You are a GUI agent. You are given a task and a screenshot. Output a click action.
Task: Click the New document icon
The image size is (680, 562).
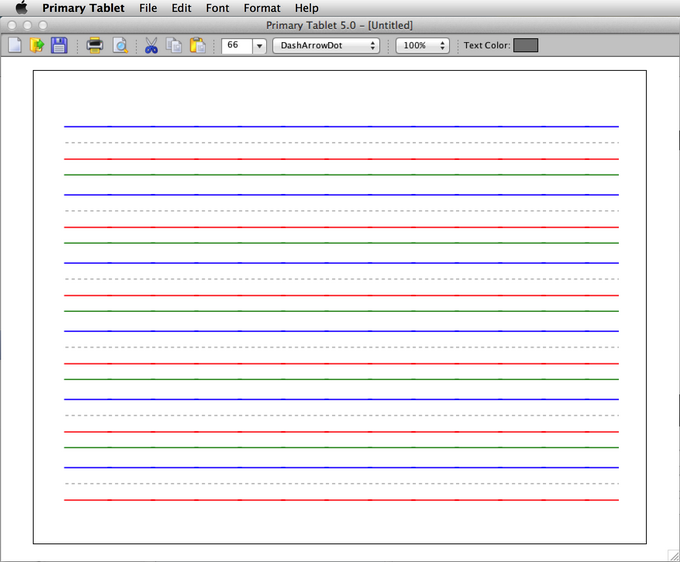(15, 45)
